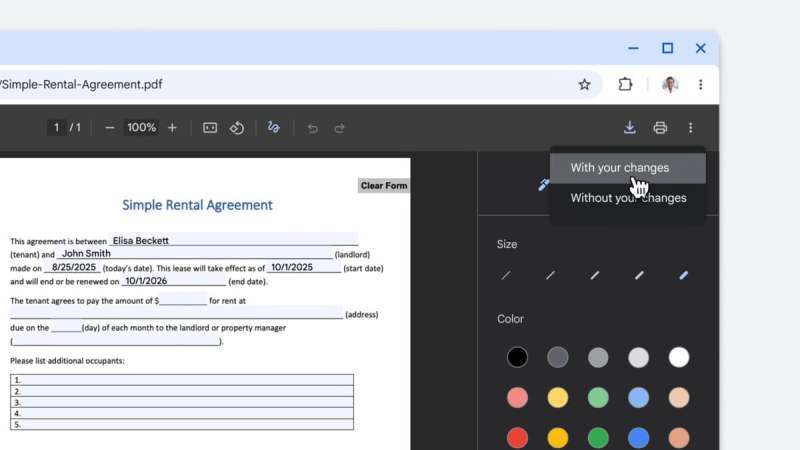
Task: Click the property manager name field
Action: (116, 341)
